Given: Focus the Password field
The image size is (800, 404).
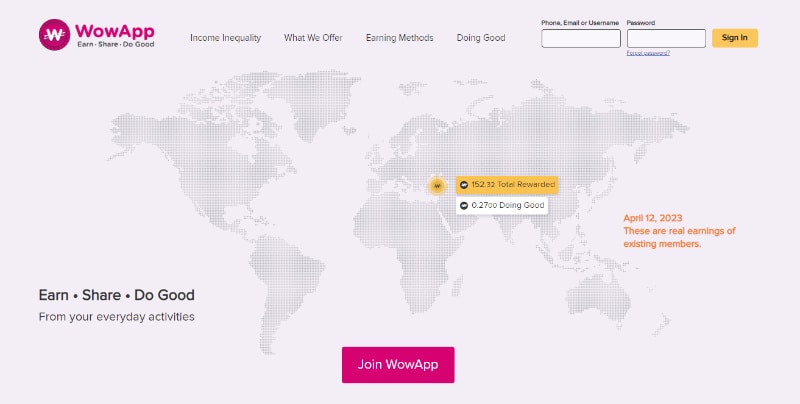Looking at the screenshot, I should pyautogui.click(x=666, y=38).
